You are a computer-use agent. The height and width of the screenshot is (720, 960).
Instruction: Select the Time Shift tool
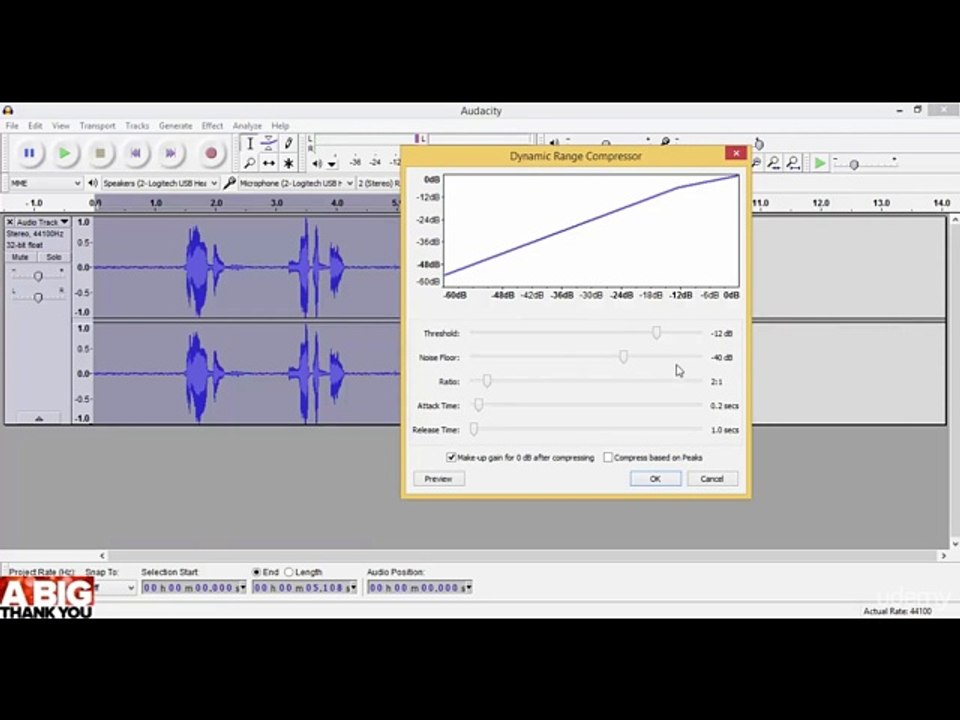(269, 163)
